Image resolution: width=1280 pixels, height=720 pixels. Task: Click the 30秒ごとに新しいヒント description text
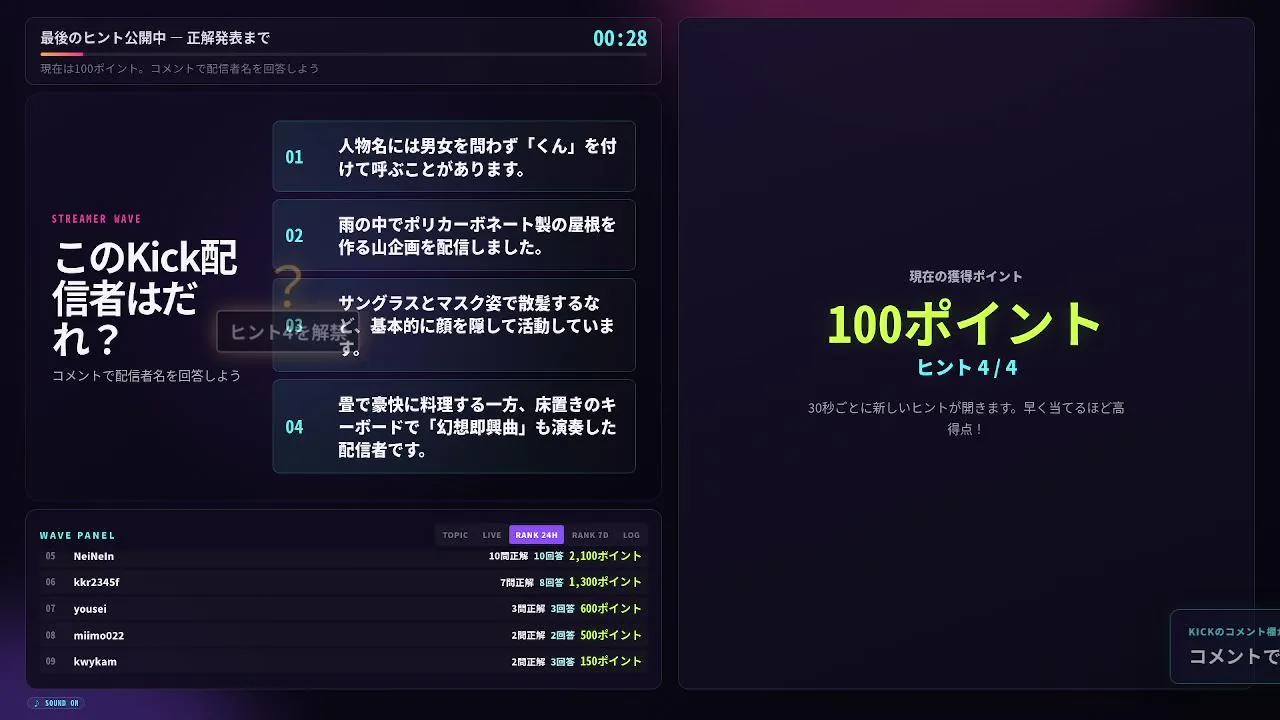(x=966, y=418)
